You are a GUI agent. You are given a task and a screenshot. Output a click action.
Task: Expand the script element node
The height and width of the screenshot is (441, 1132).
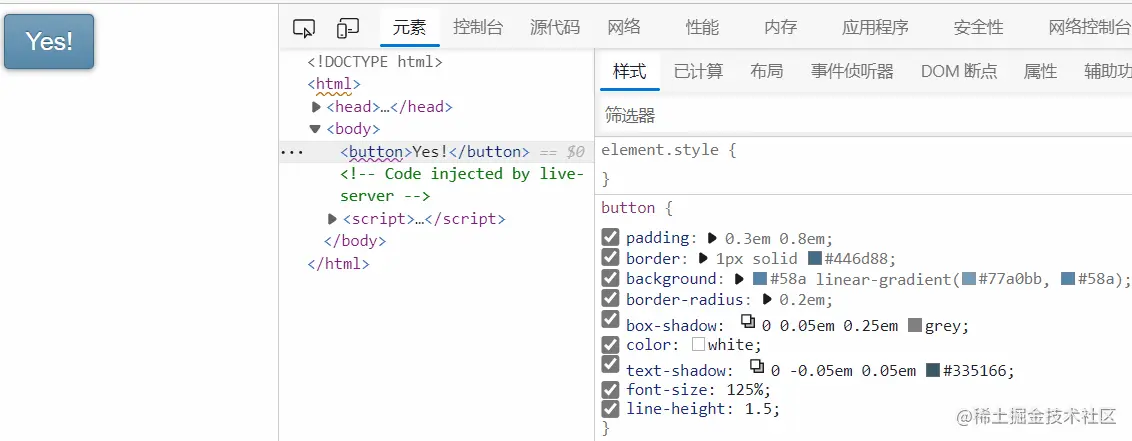pos(333,219)
